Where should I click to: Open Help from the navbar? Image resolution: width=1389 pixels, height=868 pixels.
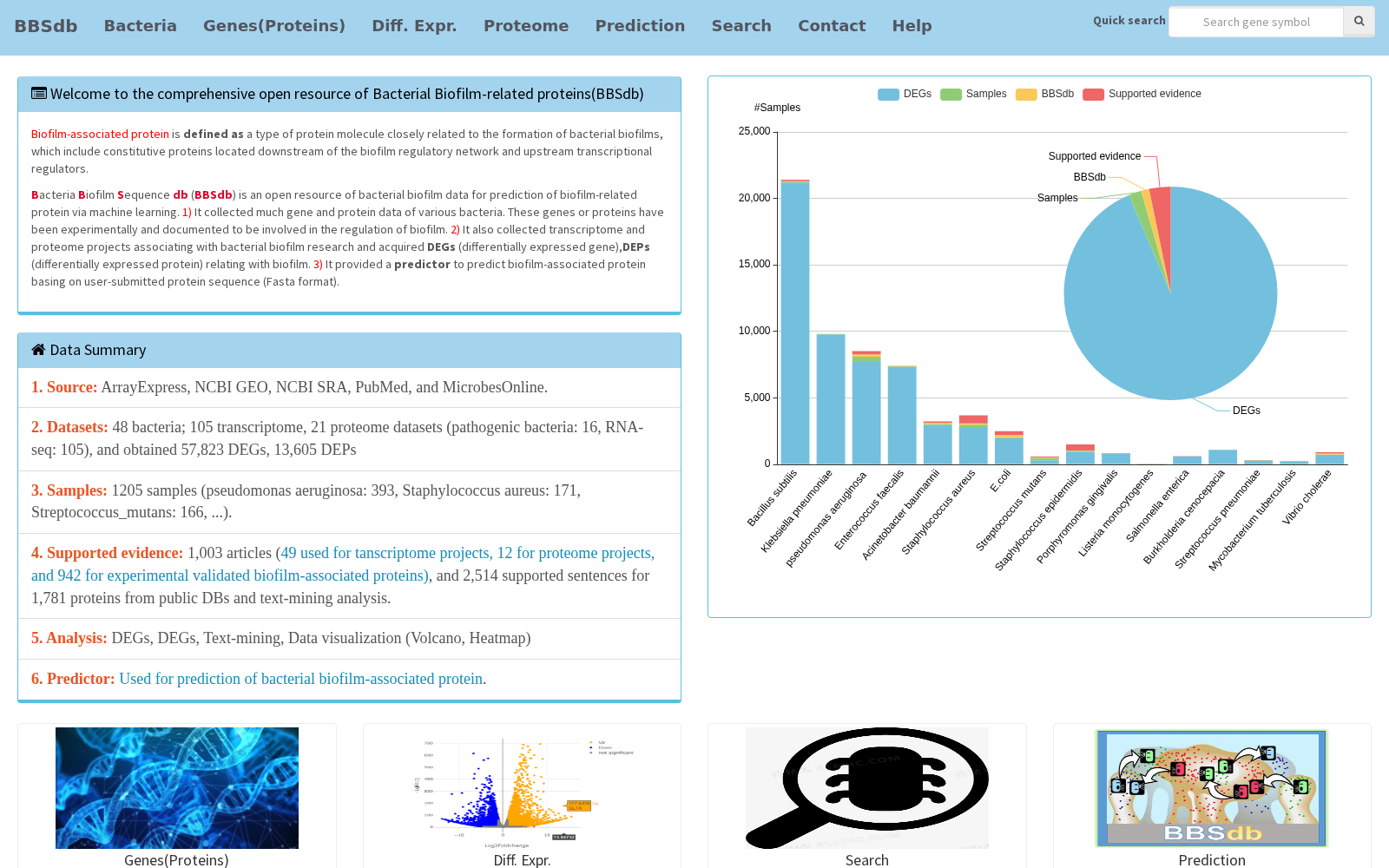pos(912,26)
